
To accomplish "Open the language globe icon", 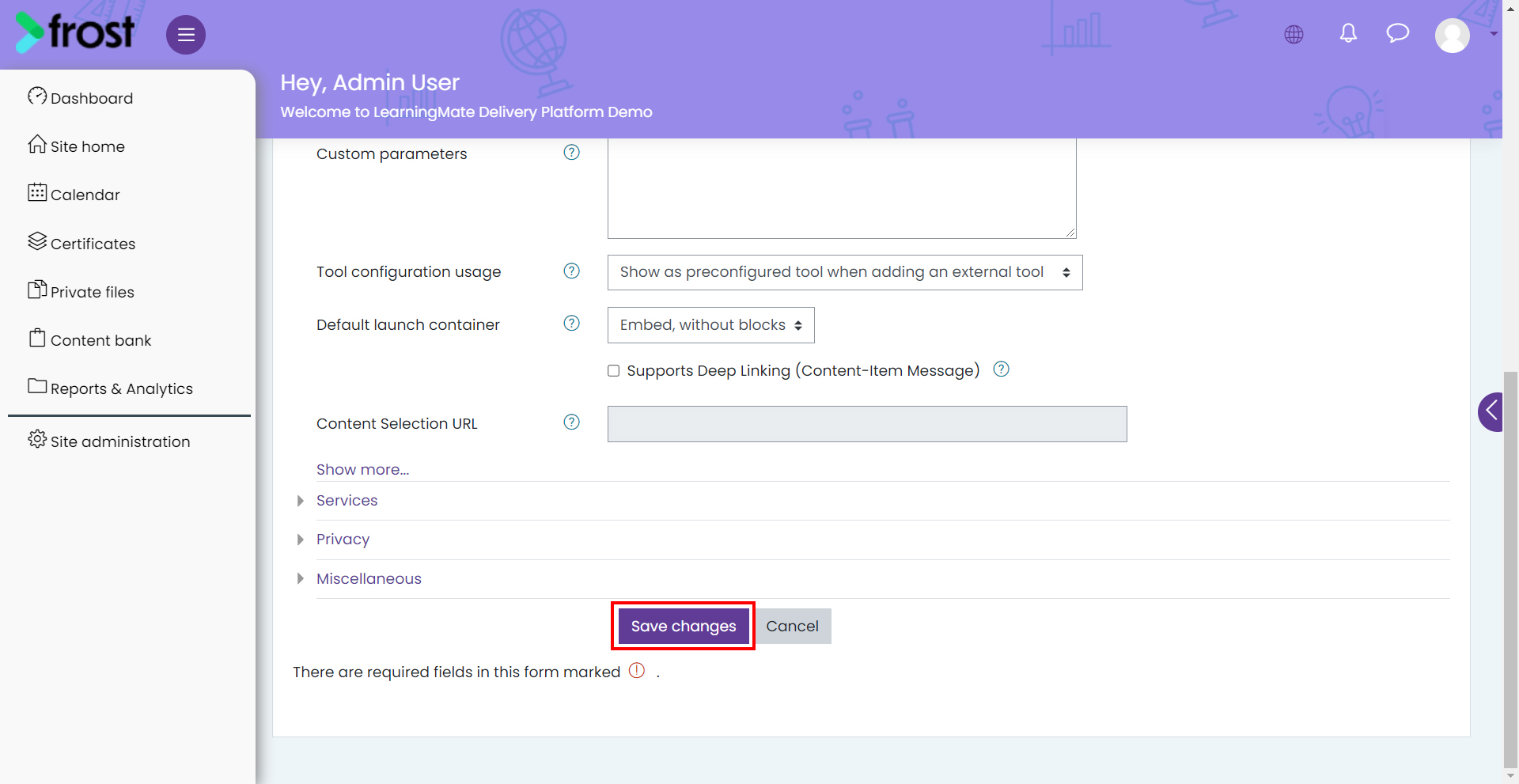I will 1294,34.
